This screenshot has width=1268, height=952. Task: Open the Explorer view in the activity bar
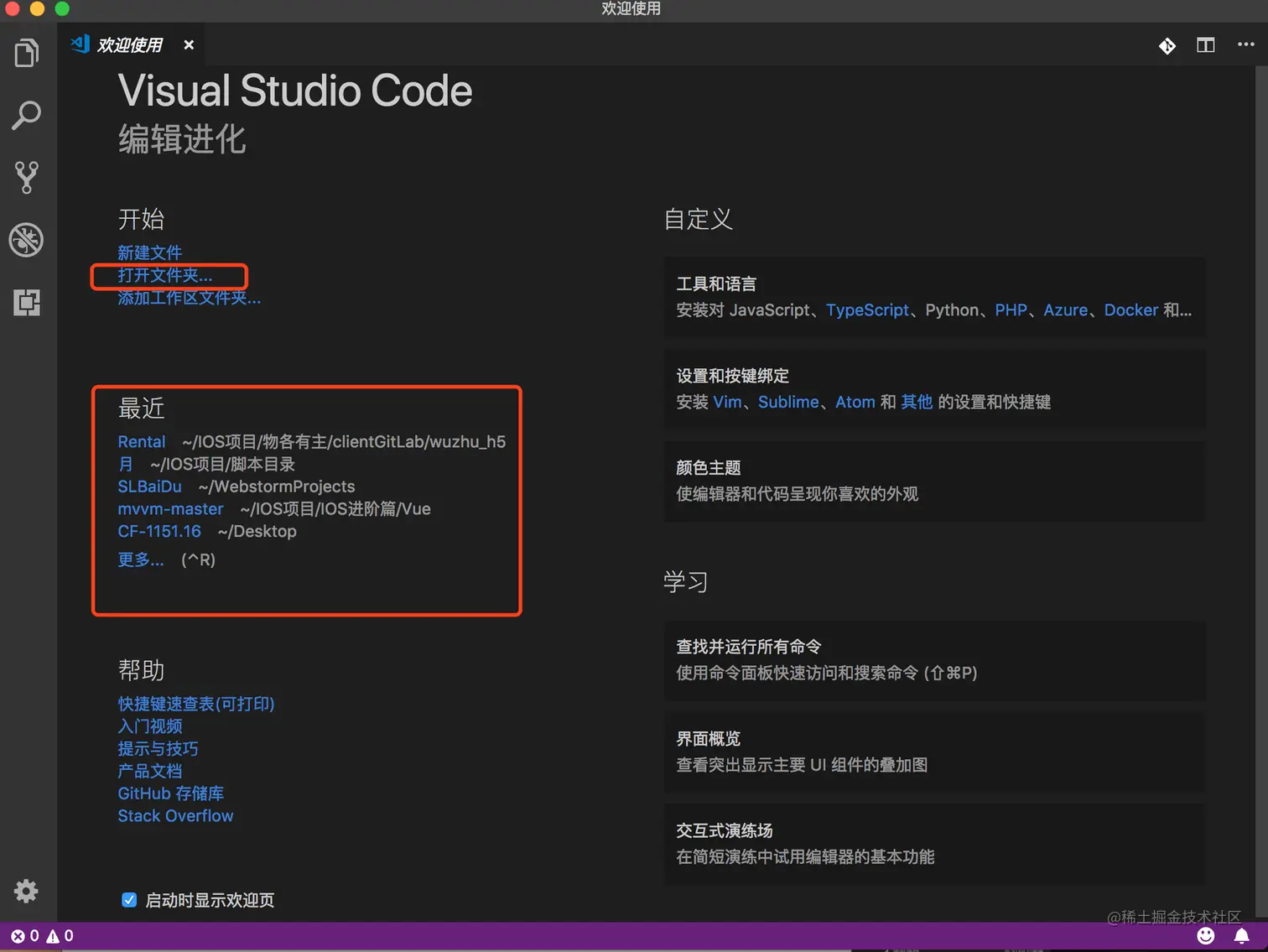click(27, 53)
